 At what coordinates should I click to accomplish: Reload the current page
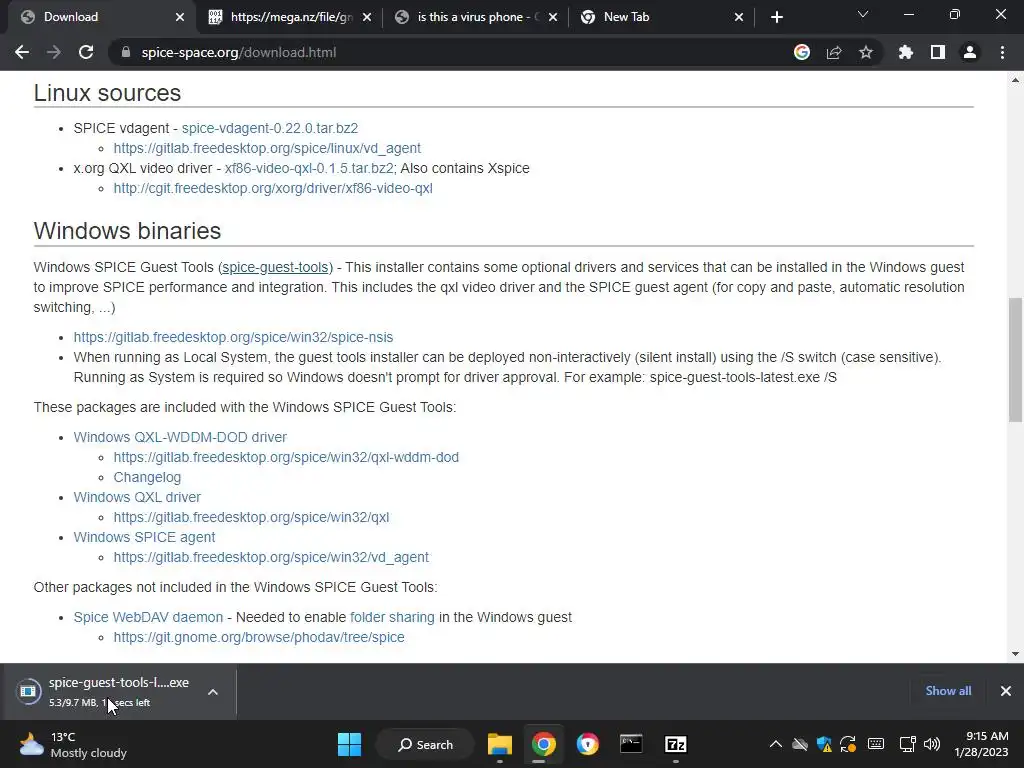coord(86,52)
